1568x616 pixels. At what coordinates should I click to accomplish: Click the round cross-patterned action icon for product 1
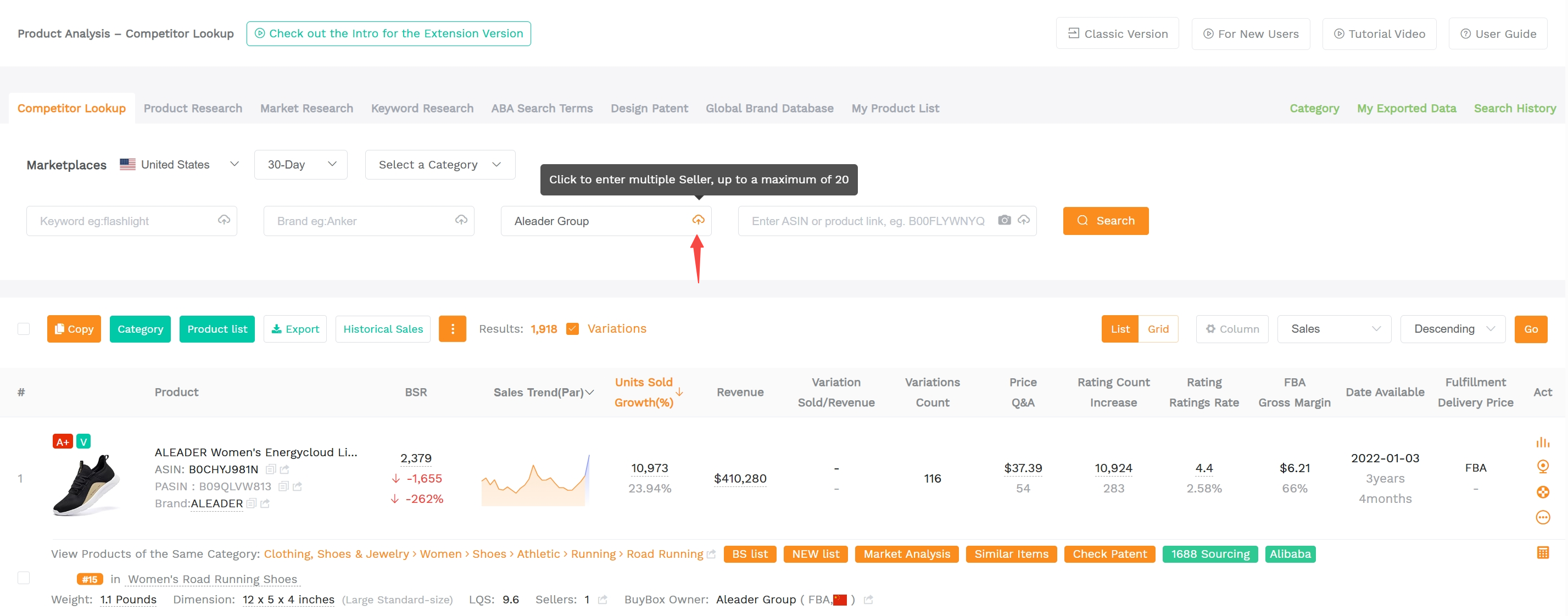(1542, 492)
